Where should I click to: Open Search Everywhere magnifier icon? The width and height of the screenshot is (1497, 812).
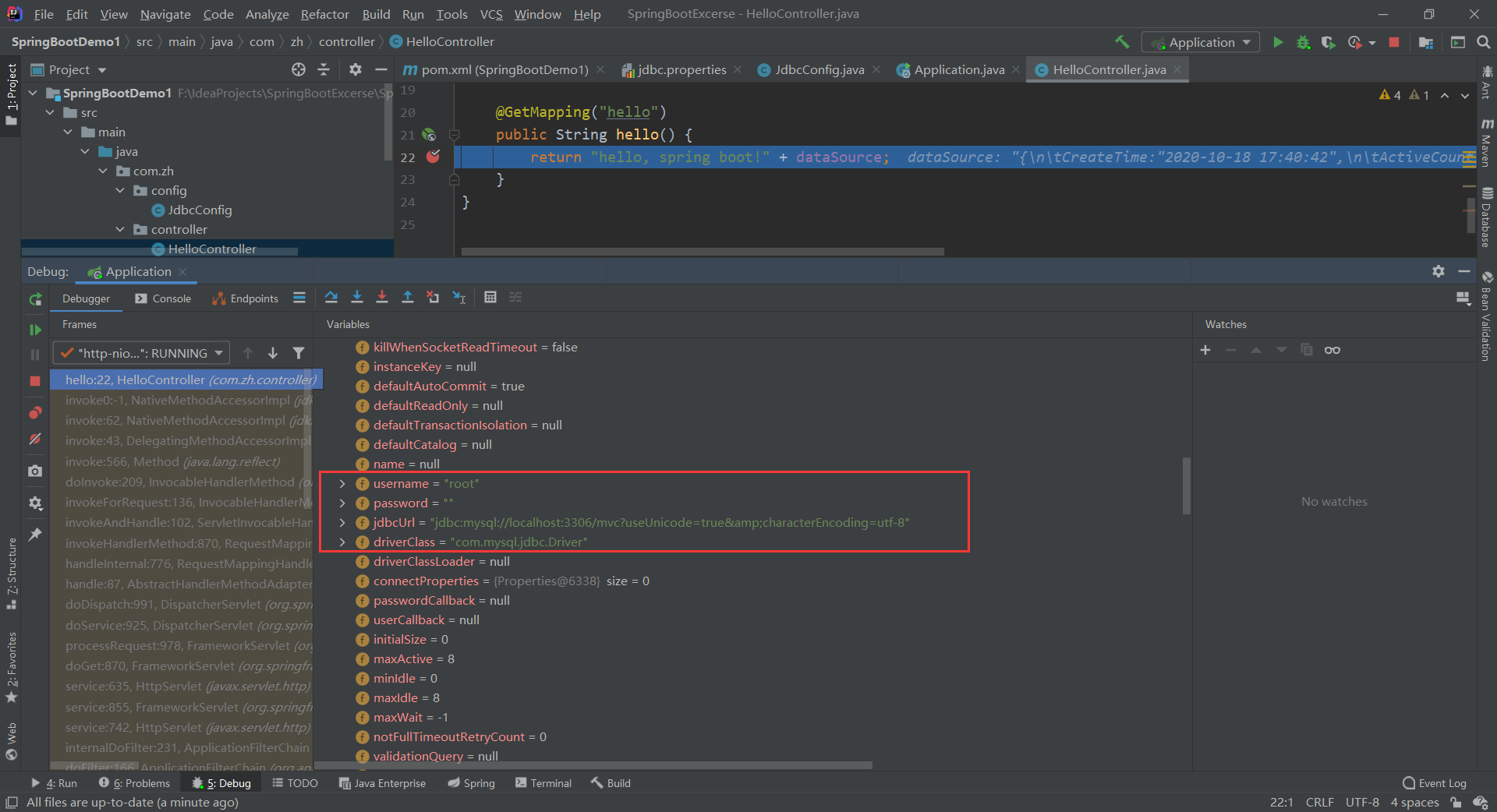tap(1484, 42)
